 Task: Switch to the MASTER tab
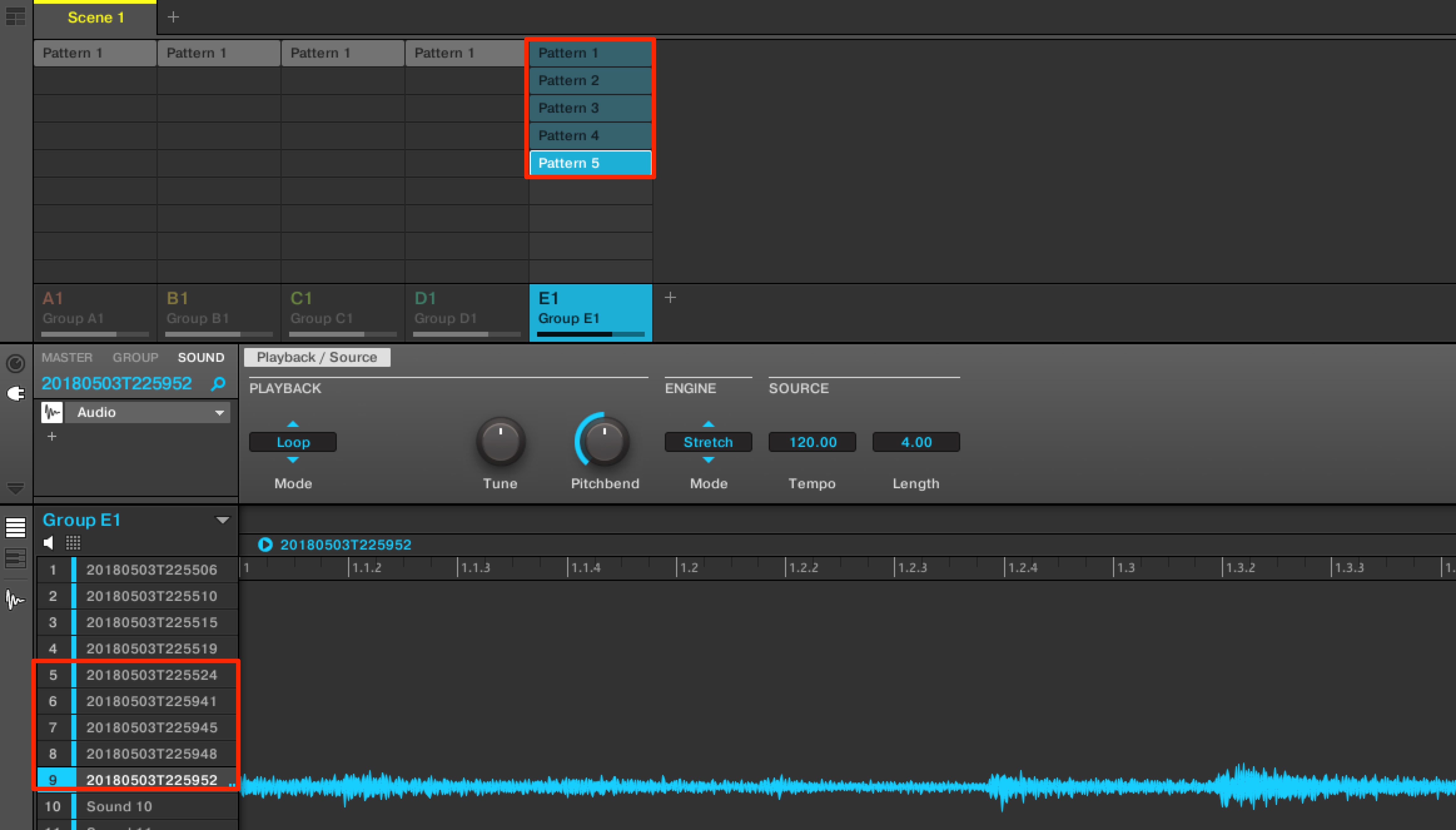[67, 357]
